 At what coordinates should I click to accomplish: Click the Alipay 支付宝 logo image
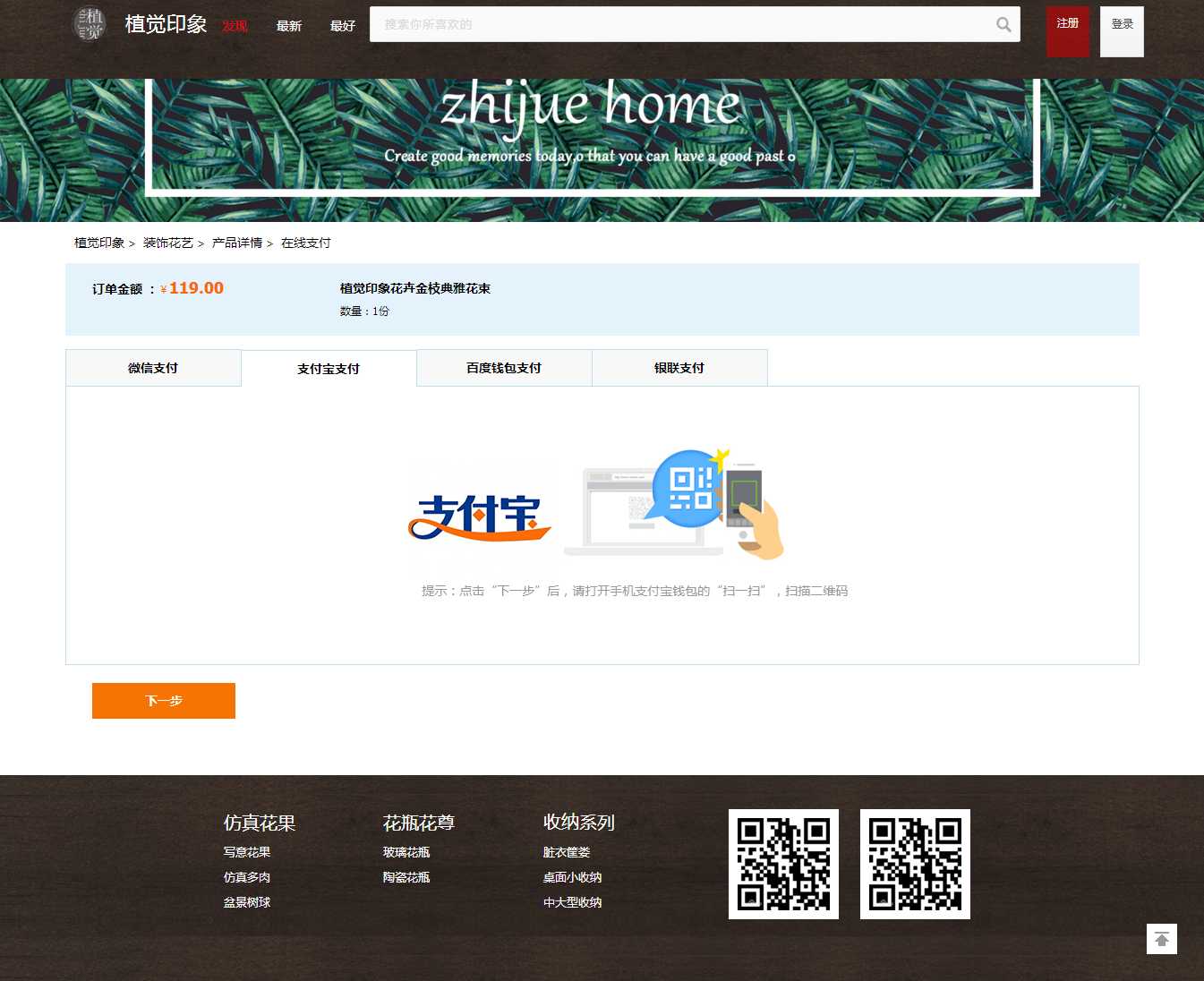coord(479,517)
